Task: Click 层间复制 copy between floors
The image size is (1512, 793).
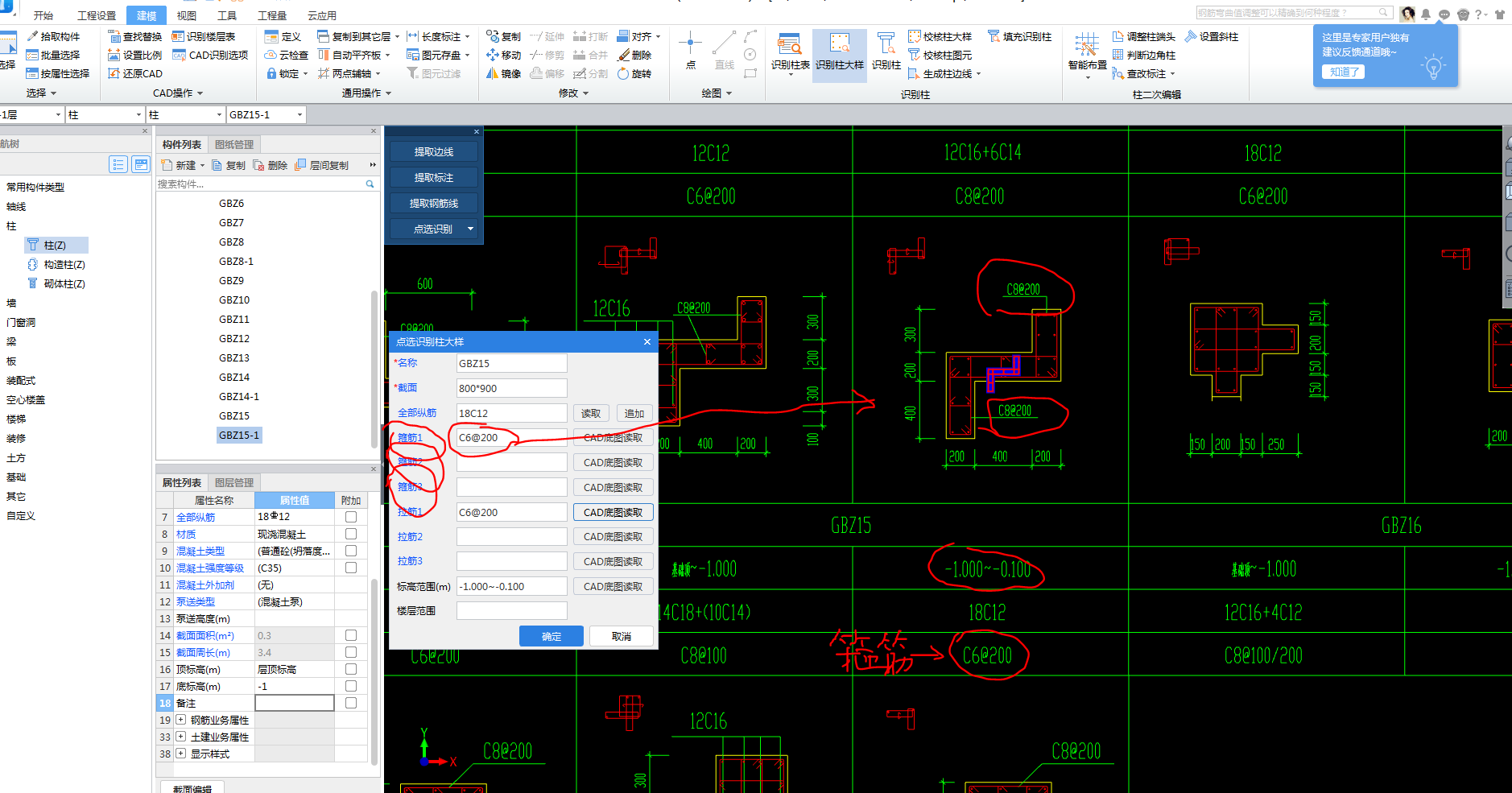Action: point(322,165)
